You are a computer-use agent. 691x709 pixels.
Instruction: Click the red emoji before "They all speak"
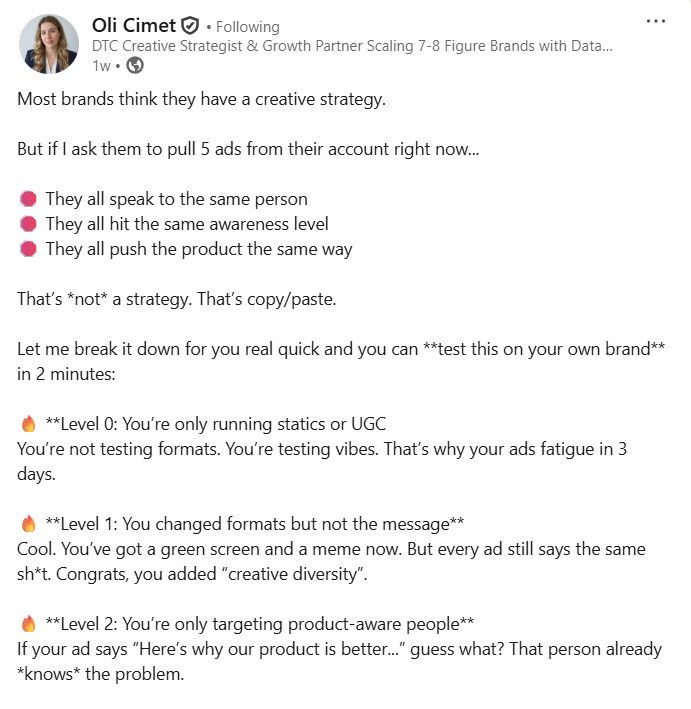pos(28,199)
